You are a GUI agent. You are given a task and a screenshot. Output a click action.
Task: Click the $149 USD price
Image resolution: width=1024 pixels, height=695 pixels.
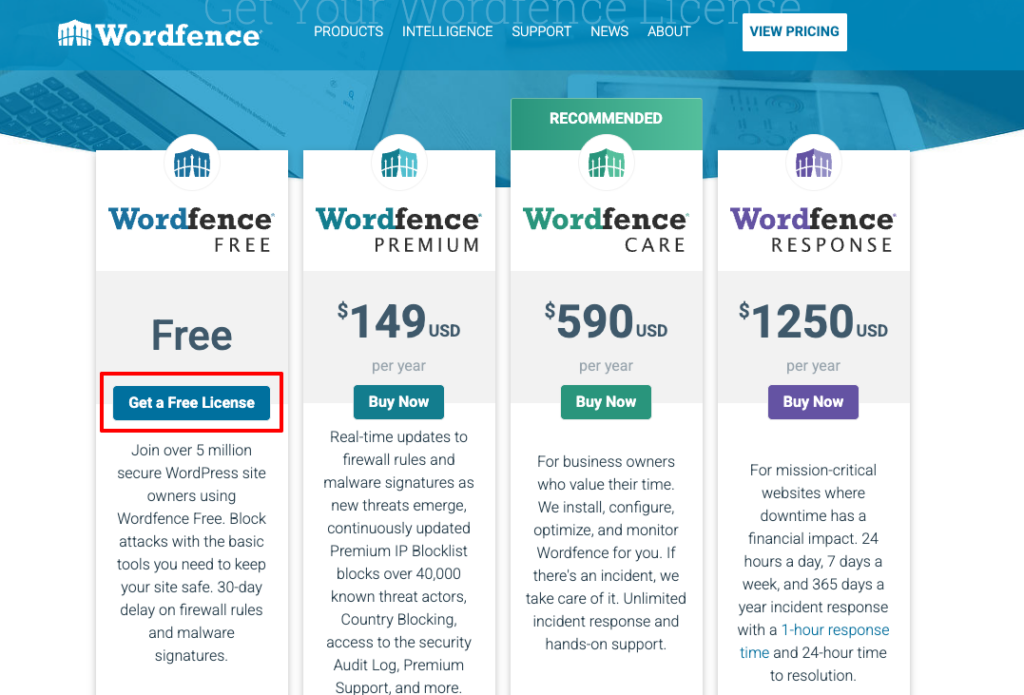click(x=398, y=321)
